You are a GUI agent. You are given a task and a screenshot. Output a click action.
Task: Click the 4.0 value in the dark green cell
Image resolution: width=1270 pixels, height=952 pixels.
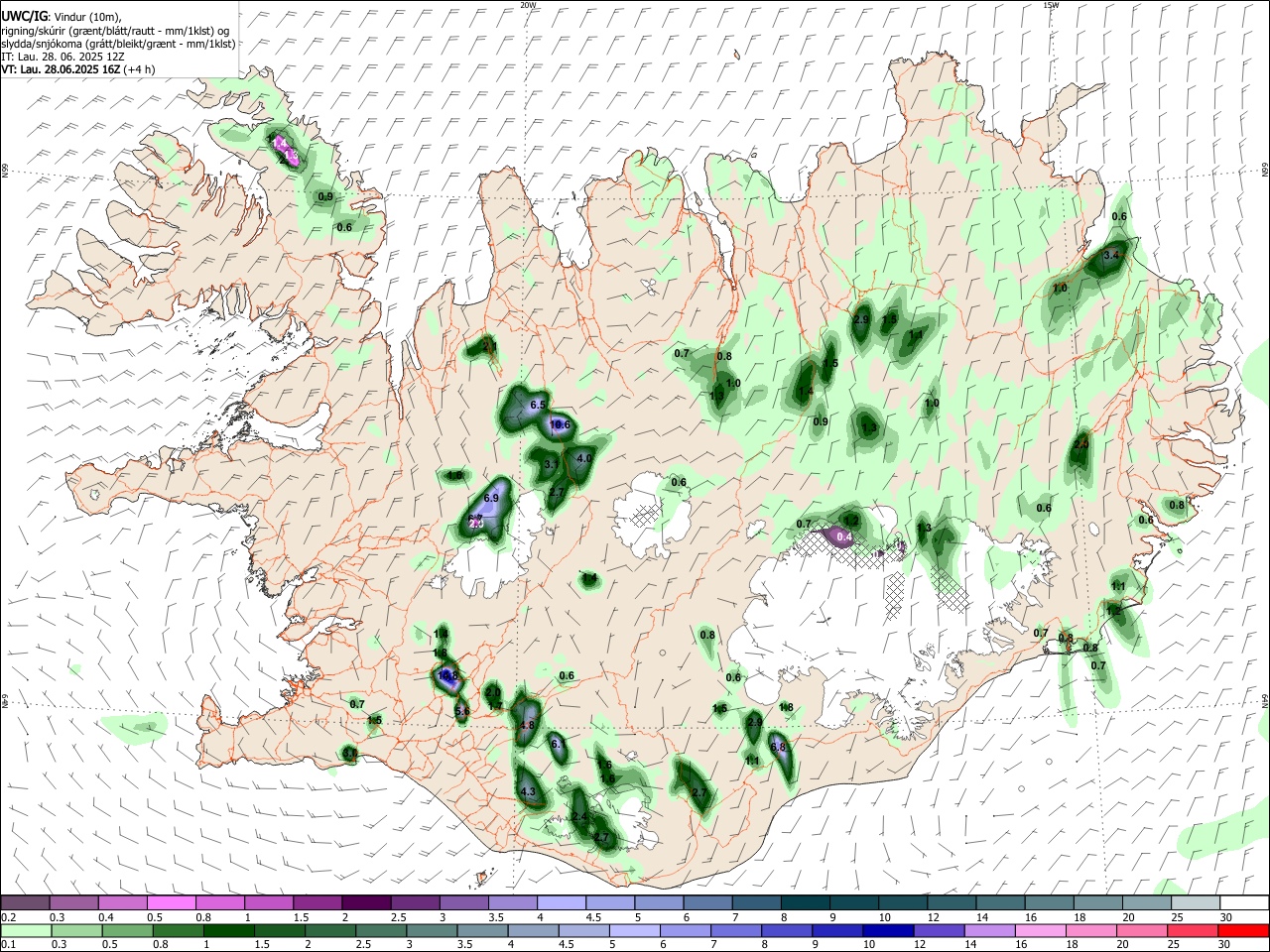(x=584, y=458)
